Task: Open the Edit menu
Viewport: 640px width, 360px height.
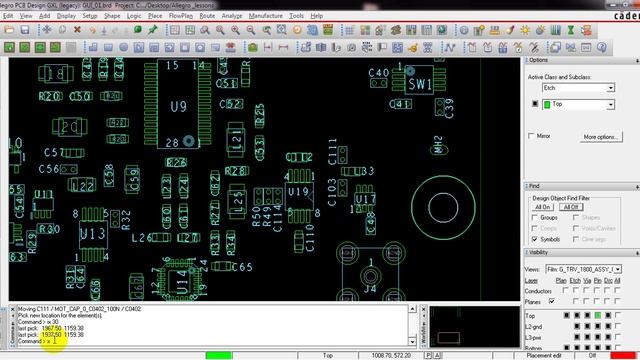Action: pyautogui.click(x=8, y=16)
